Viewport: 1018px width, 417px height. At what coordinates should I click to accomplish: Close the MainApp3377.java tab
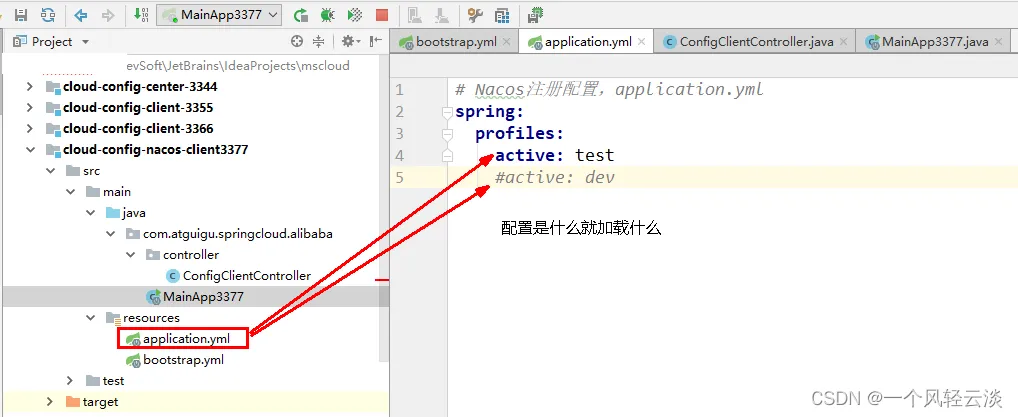999,42
